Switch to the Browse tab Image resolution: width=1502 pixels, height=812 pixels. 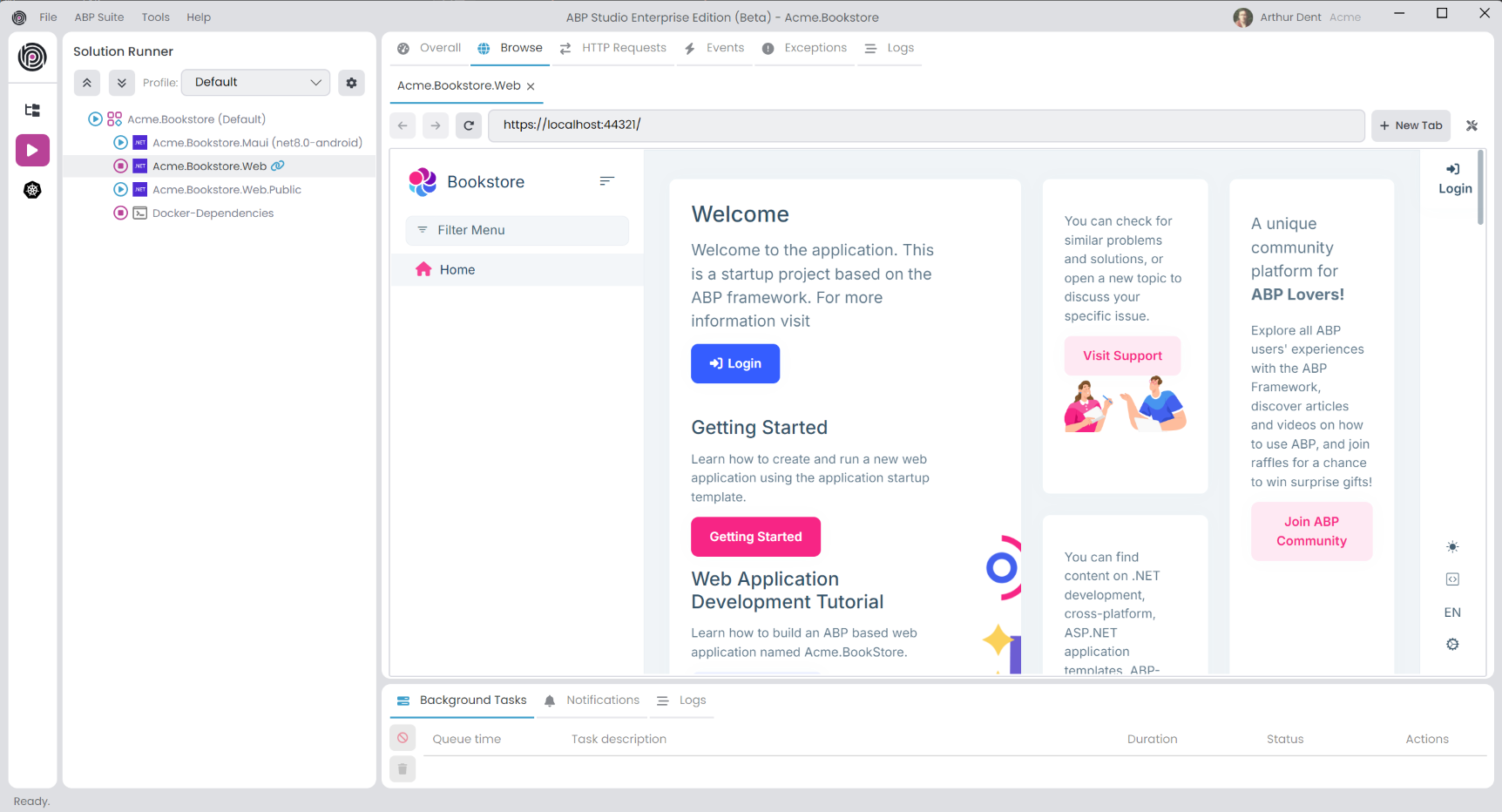click(x=510, y=48)
